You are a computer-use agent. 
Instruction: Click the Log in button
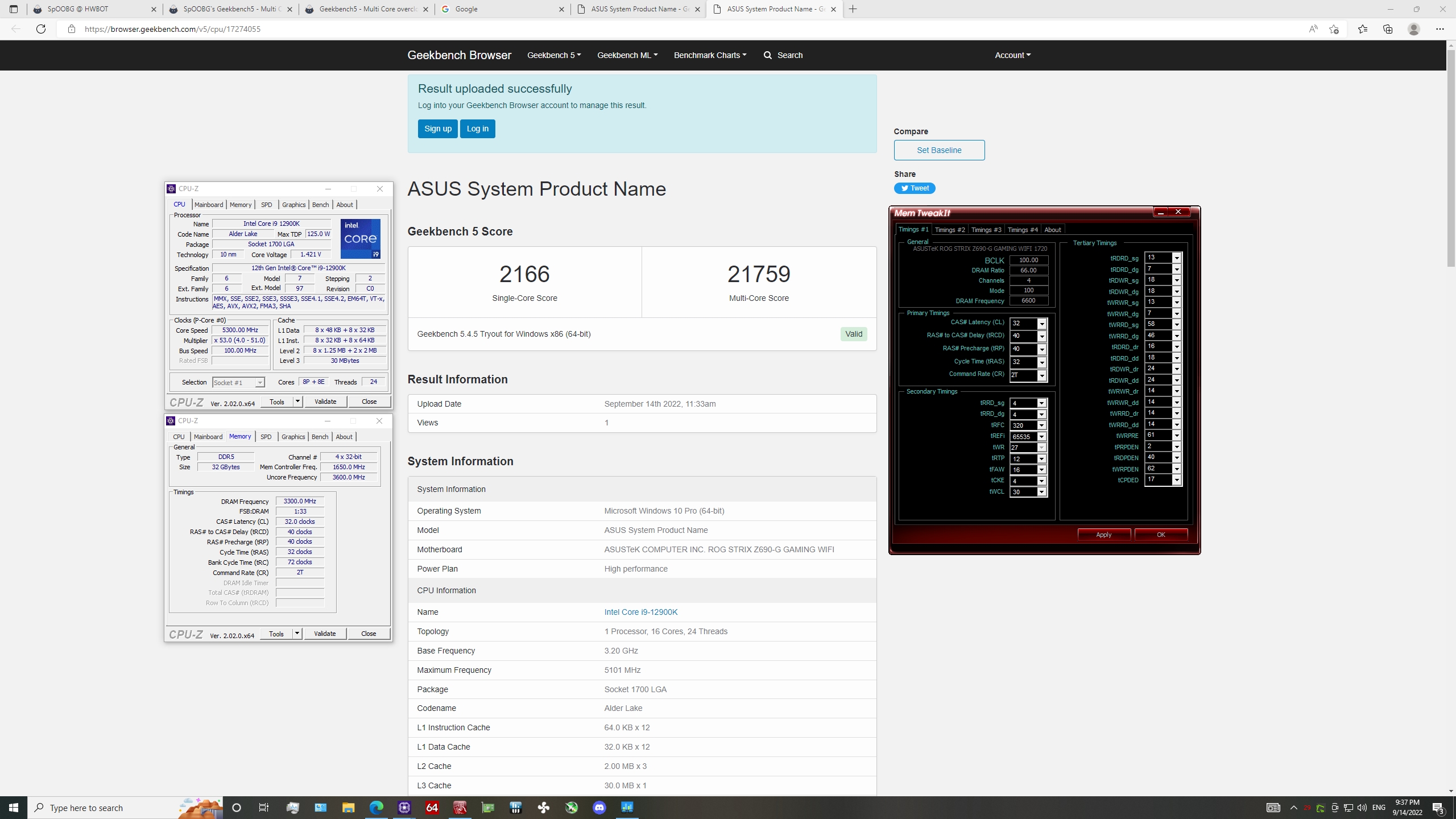pyautogui.click(x=477, y=129)
